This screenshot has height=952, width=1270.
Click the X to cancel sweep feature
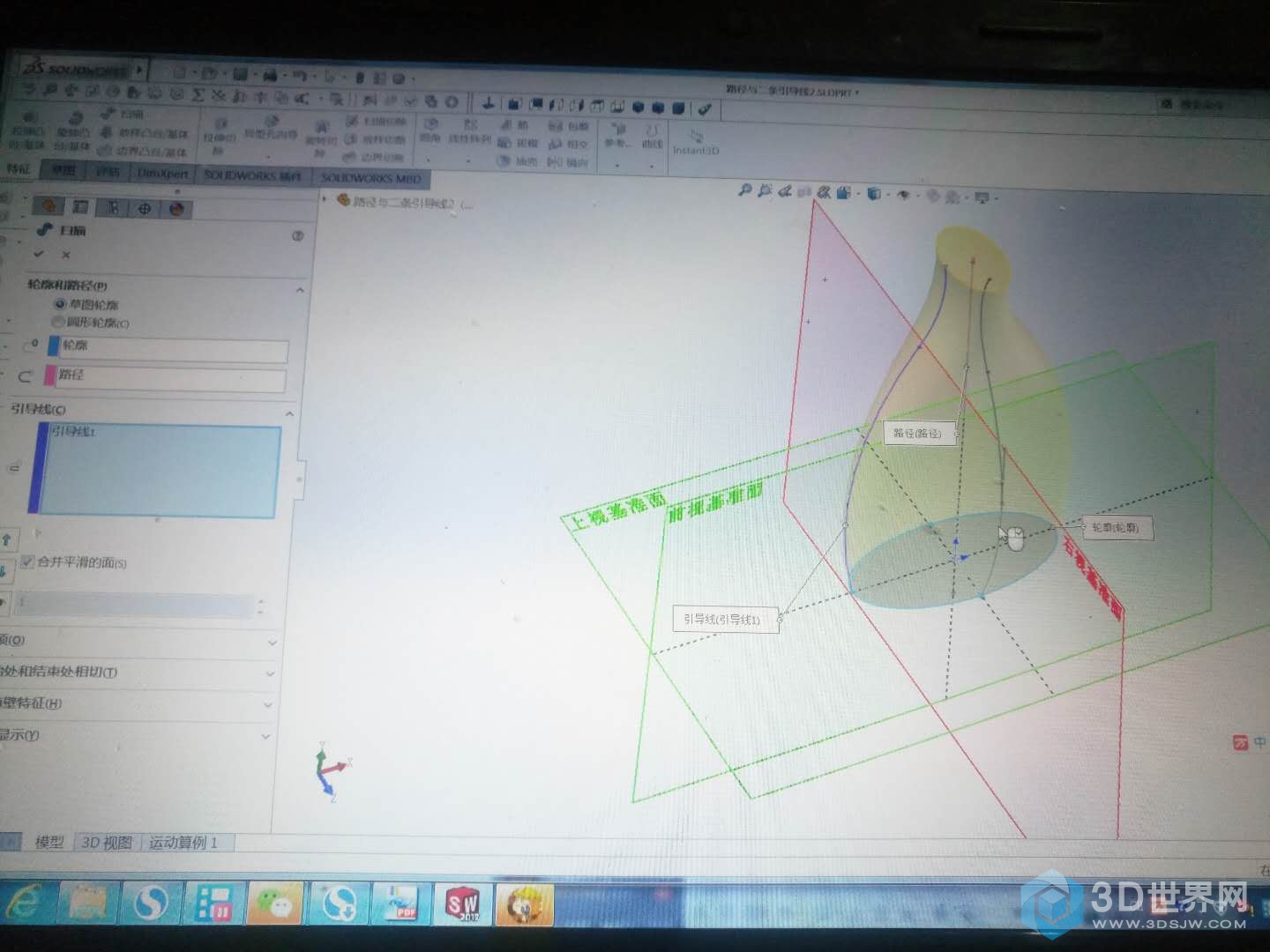tap(66, 255)
